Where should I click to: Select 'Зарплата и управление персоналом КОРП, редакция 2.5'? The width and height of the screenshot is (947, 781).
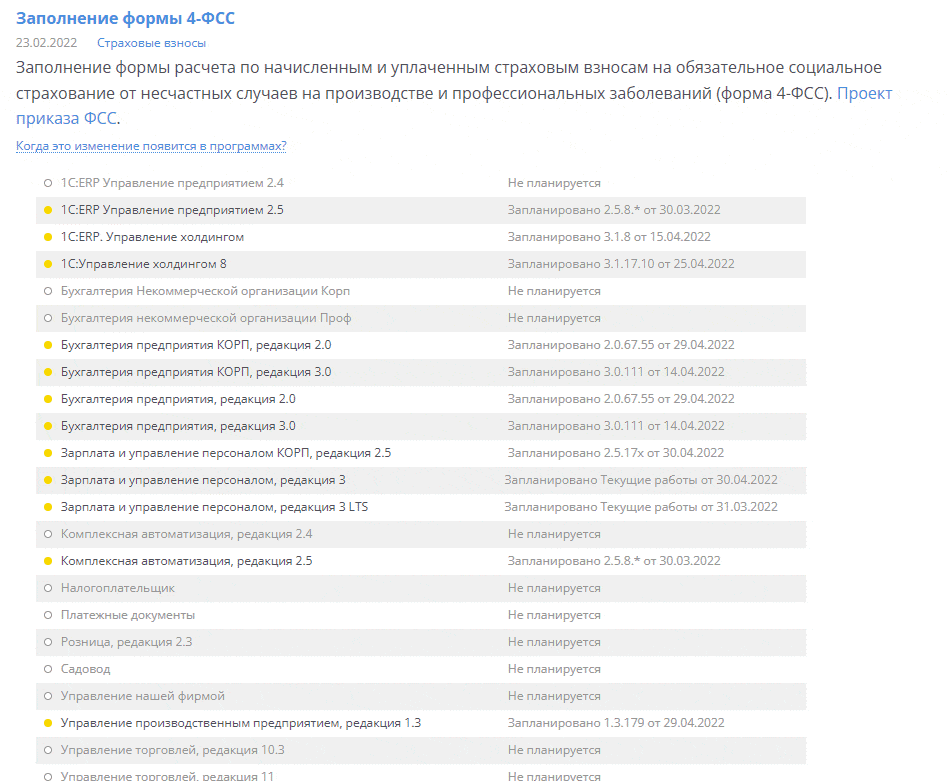(226, 453)
